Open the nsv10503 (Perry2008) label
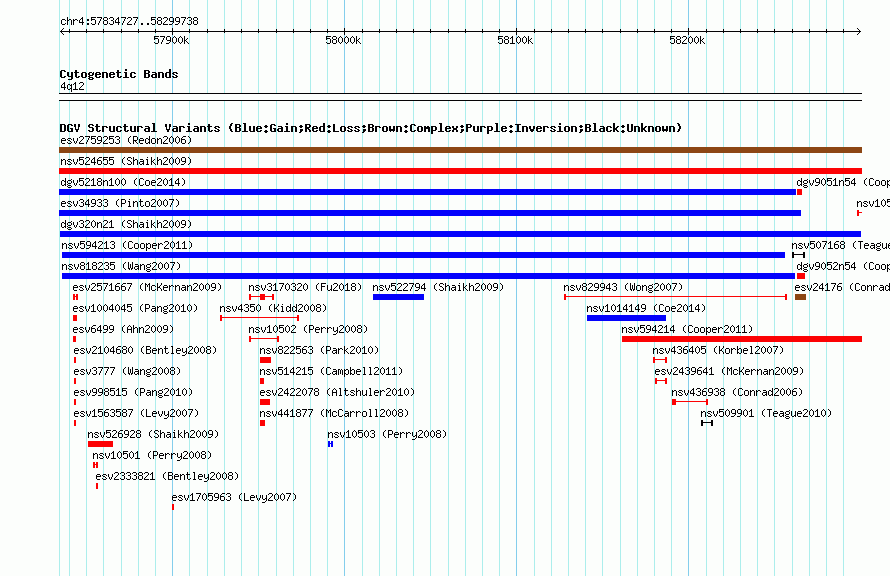890x576 pixels. [x=387, y=434]
